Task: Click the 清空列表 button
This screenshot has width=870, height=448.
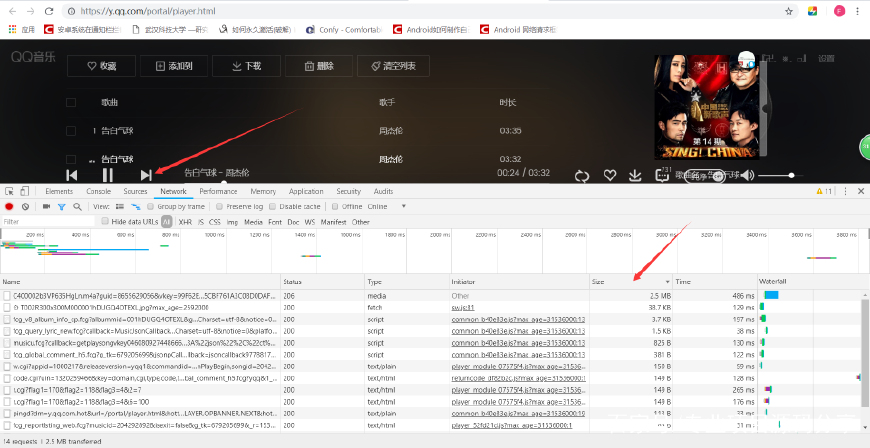Action: 393,66
